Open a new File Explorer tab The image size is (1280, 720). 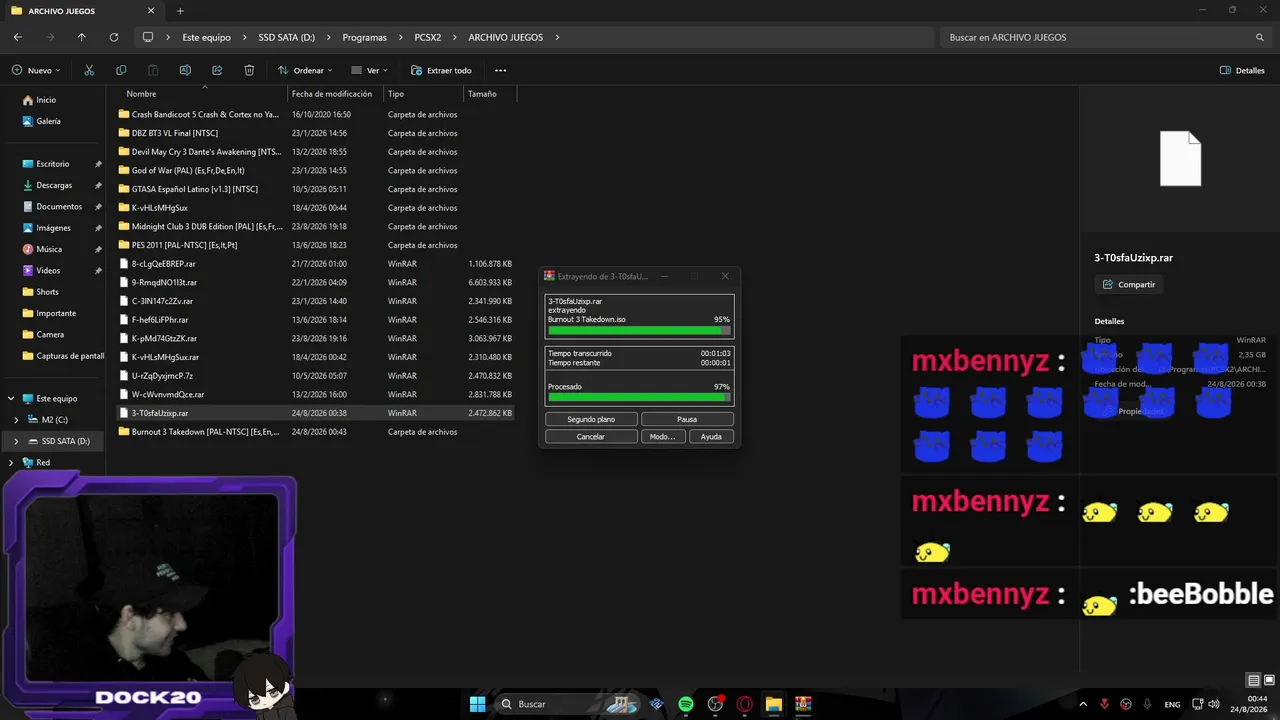coord(180,11)
